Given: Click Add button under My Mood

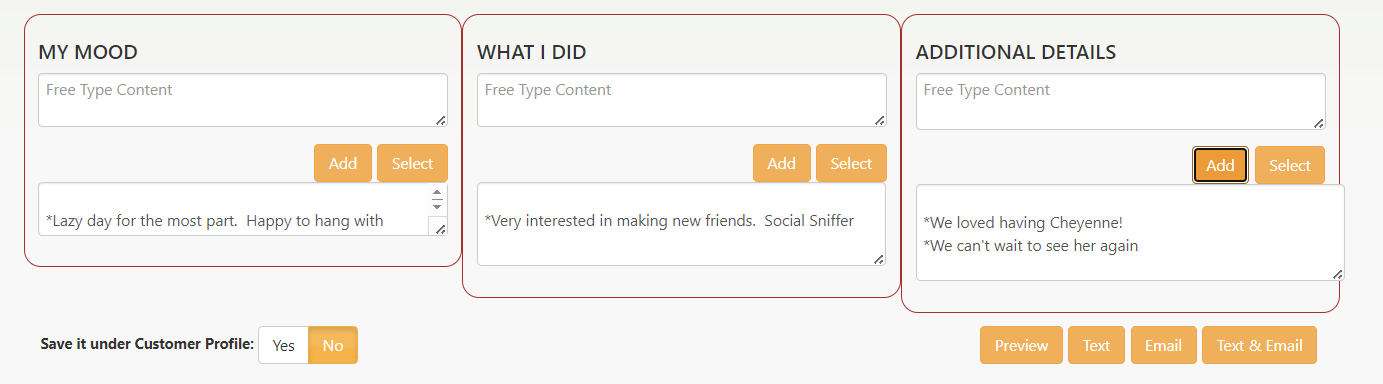Looking at the screenshot, I should pos(343,163).
